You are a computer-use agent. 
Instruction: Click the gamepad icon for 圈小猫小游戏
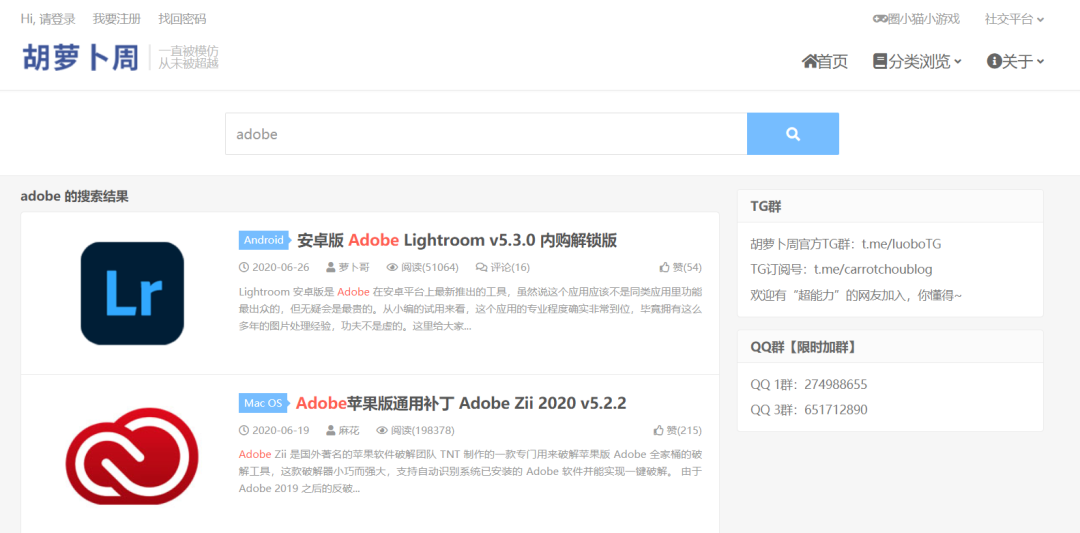880,19
